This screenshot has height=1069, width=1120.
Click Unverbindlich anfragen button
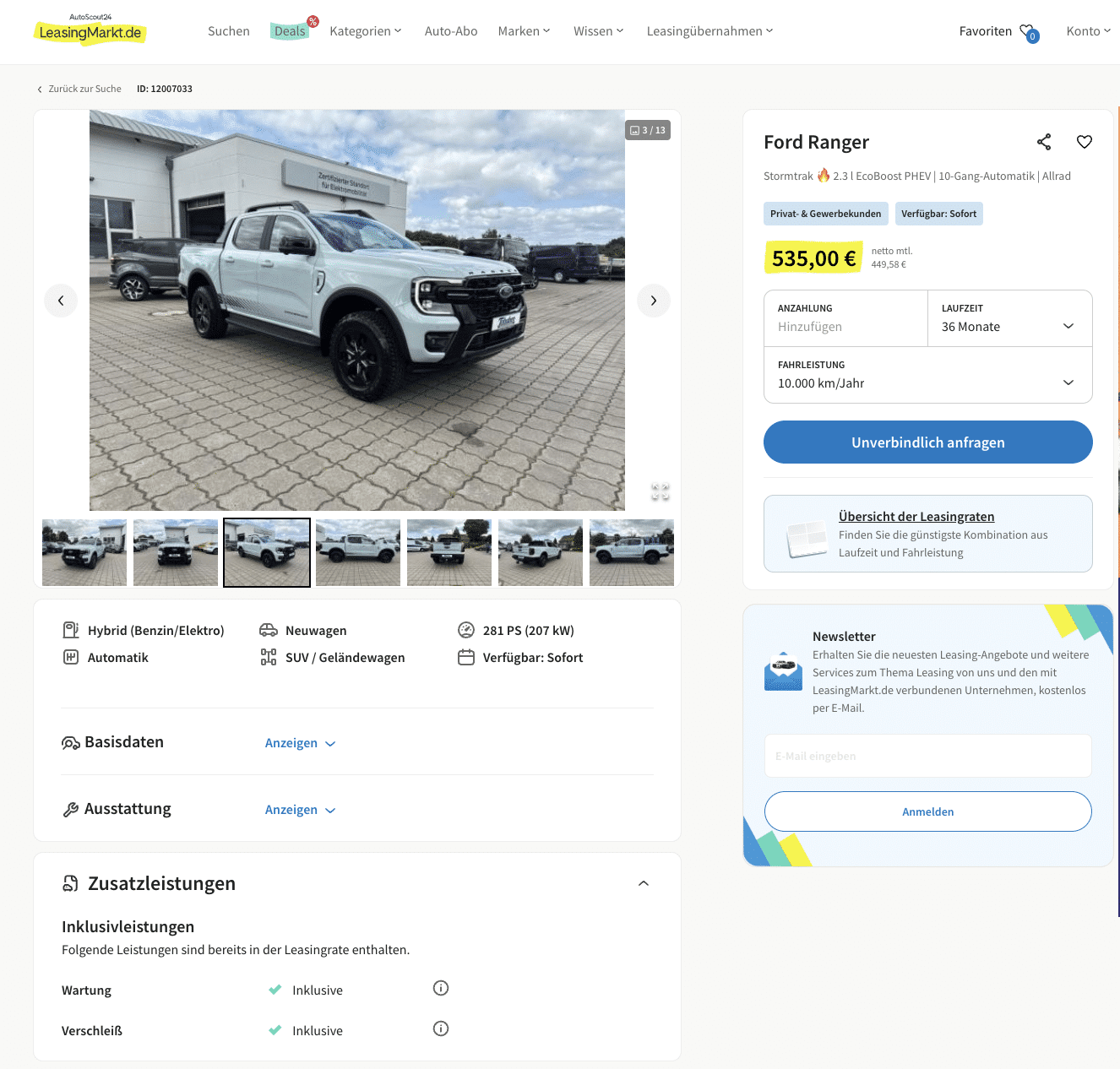coord(927,442)
